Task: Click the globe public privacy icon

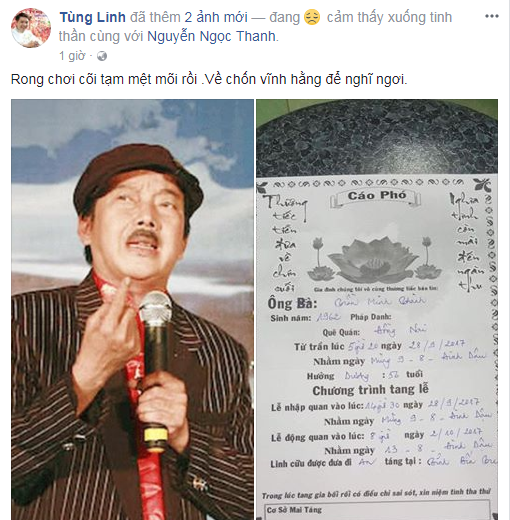Action: coord(102,56)
